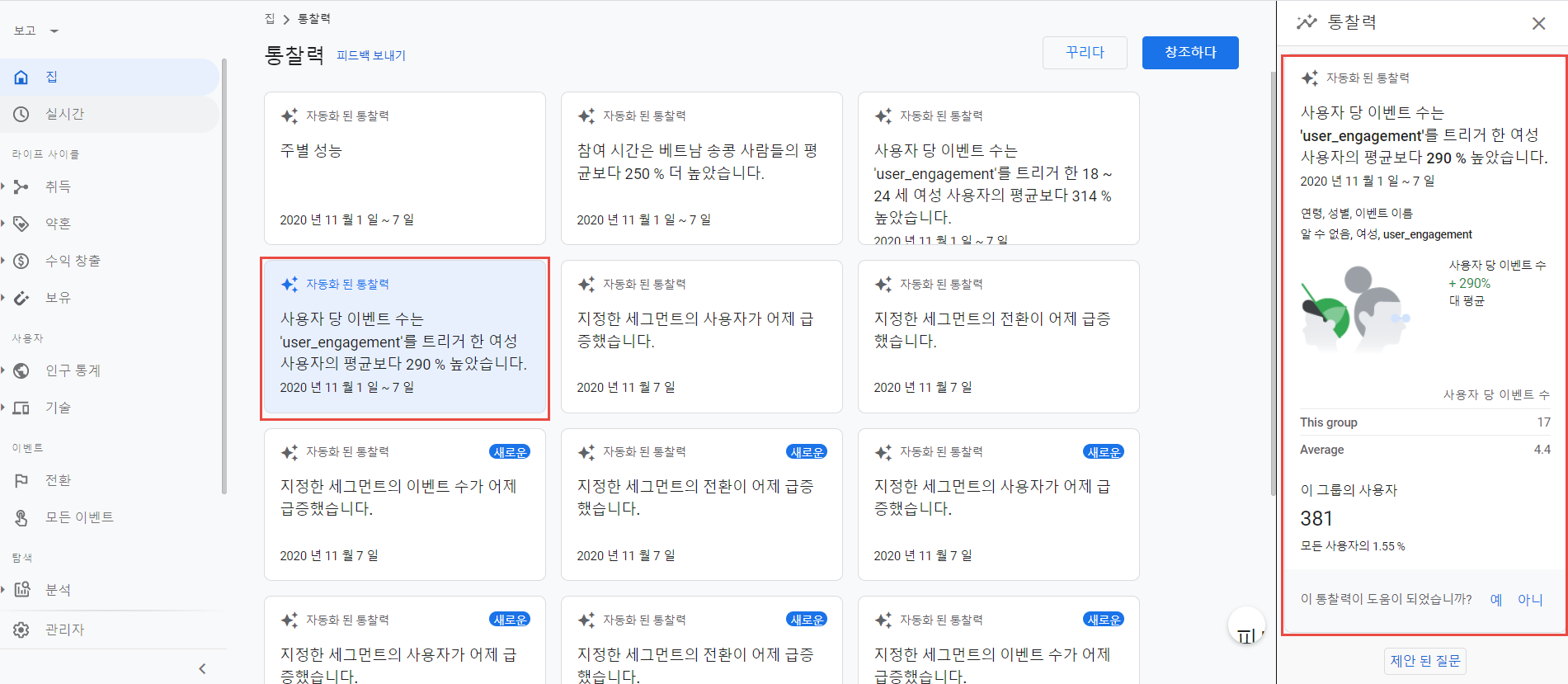
Task: Click the 모든 사용자의 1.55 % text
Action: tap(1353, 546)
